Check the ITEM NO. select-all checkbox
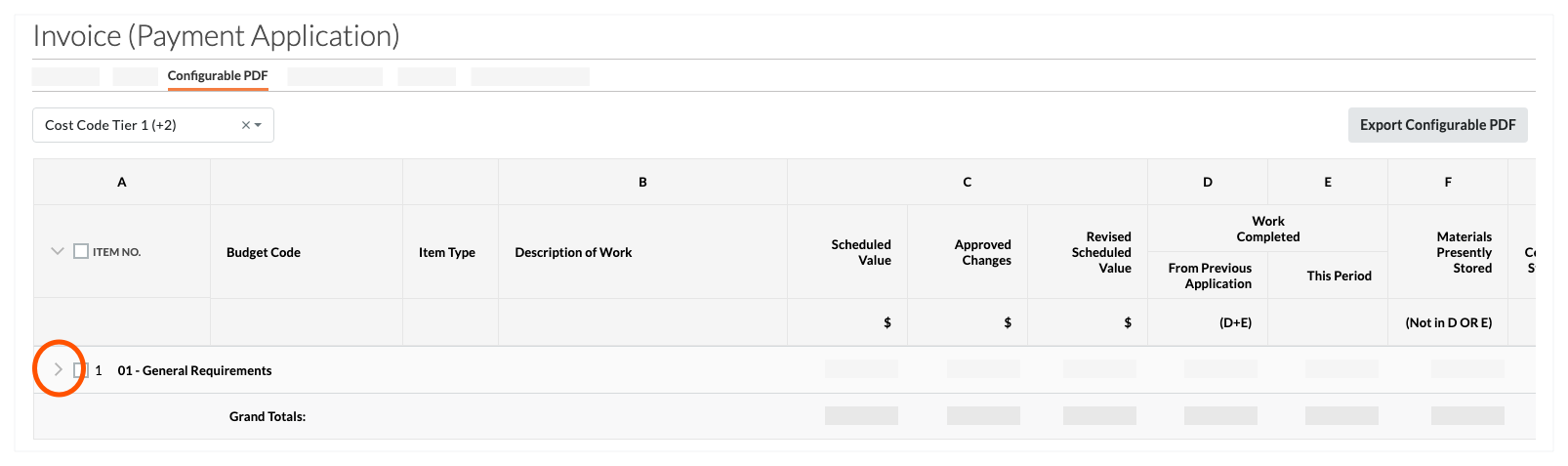Image resolution: width=1568 pixels, height=466 pixels. pyautogui.click(x=81, y=251)
